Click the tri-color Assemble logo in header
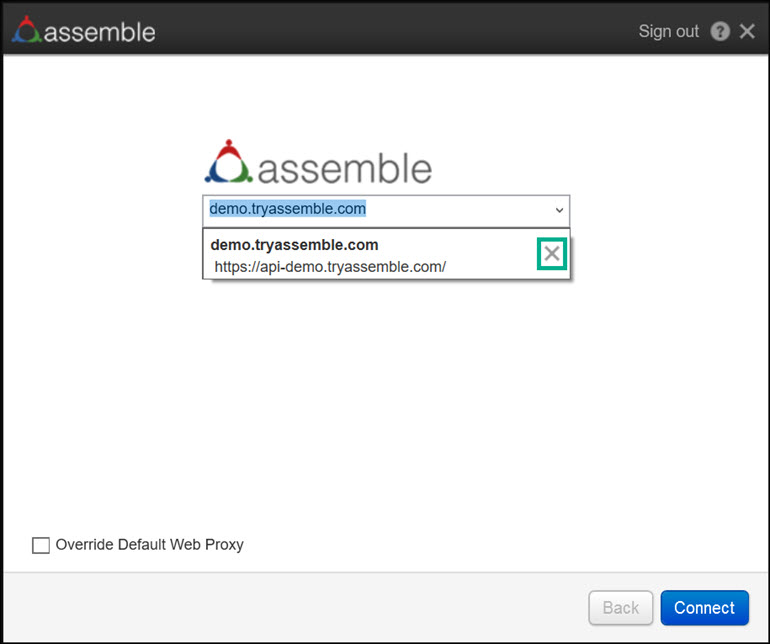Viewport: 770px width, 644px height. point(26,30)
